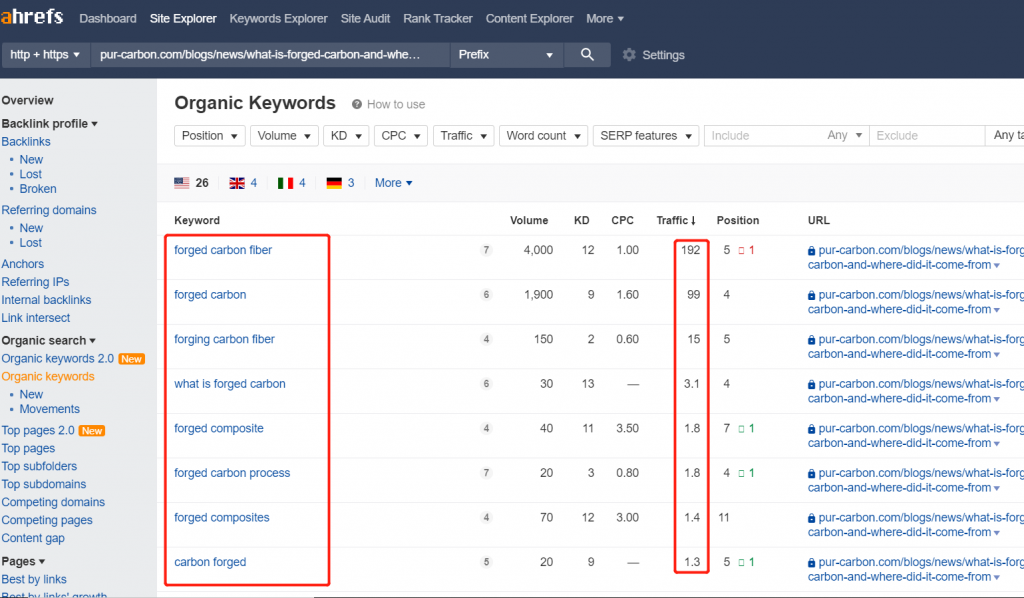Image resolution: width=1024 pixels, height=598 pixels.
Task: Open Referring domains in sidebar
Action: click(x=49, y=210)
